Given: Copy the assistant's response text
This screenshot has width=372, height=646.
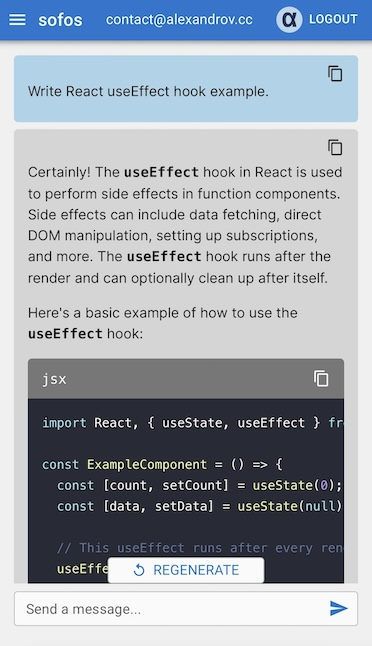Looking at the screenshot, I should [x=335, y=147].
